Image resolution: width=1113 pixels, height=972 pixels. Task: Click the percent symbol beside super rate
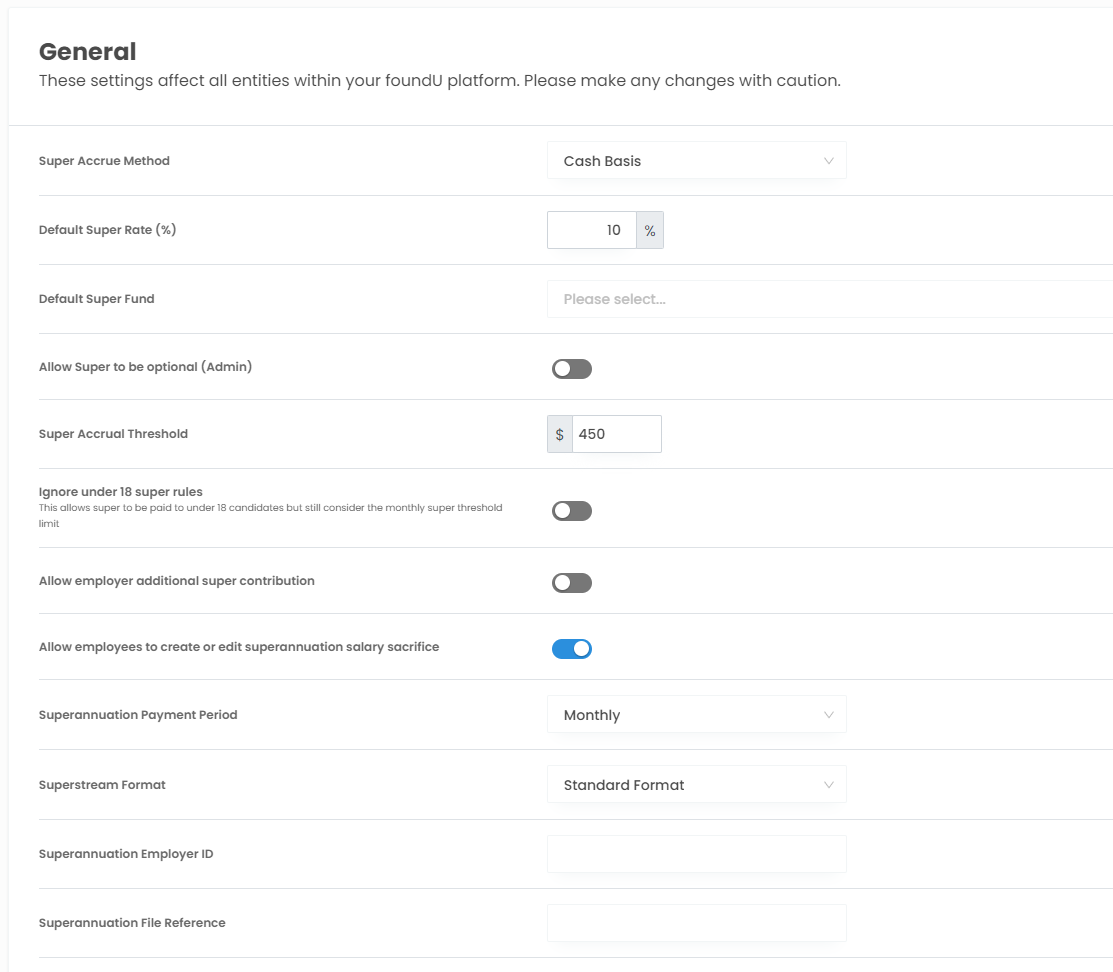pyautogui.click(x=650, y=230)
